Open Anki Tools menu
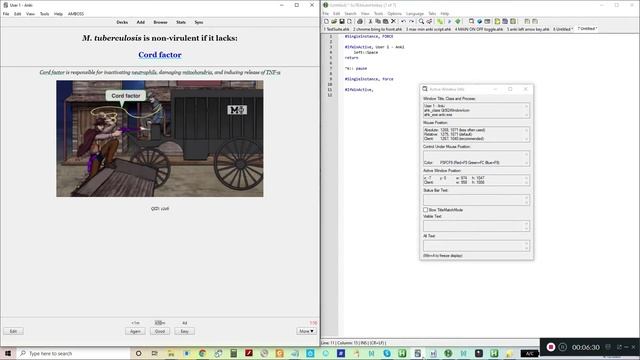Viewport: 640px width, 360px height. click(x=44, y=14)
